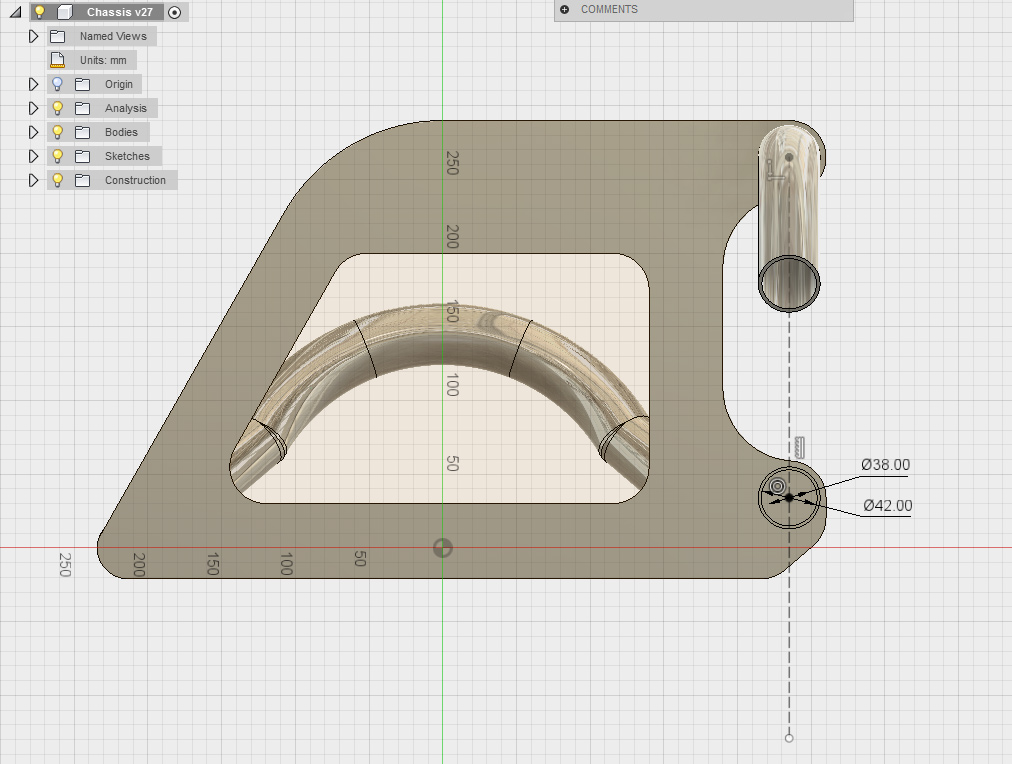
Task: Select the Ø38.00 diameter dimension
Action: 885,465
